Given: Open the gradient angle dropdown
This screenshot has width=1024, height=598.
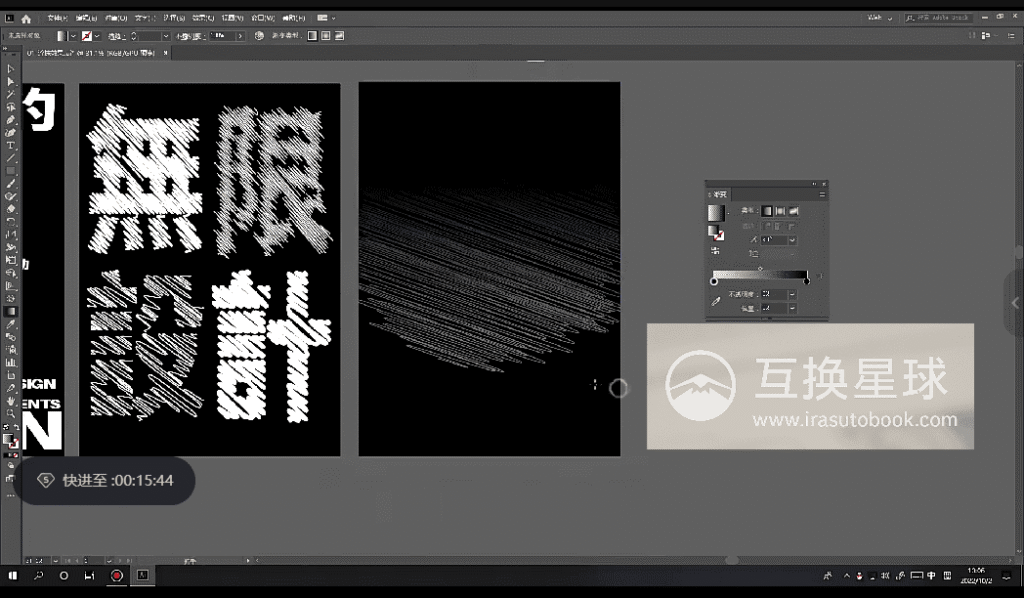Looking at the screenshot, I should point(791,240).
